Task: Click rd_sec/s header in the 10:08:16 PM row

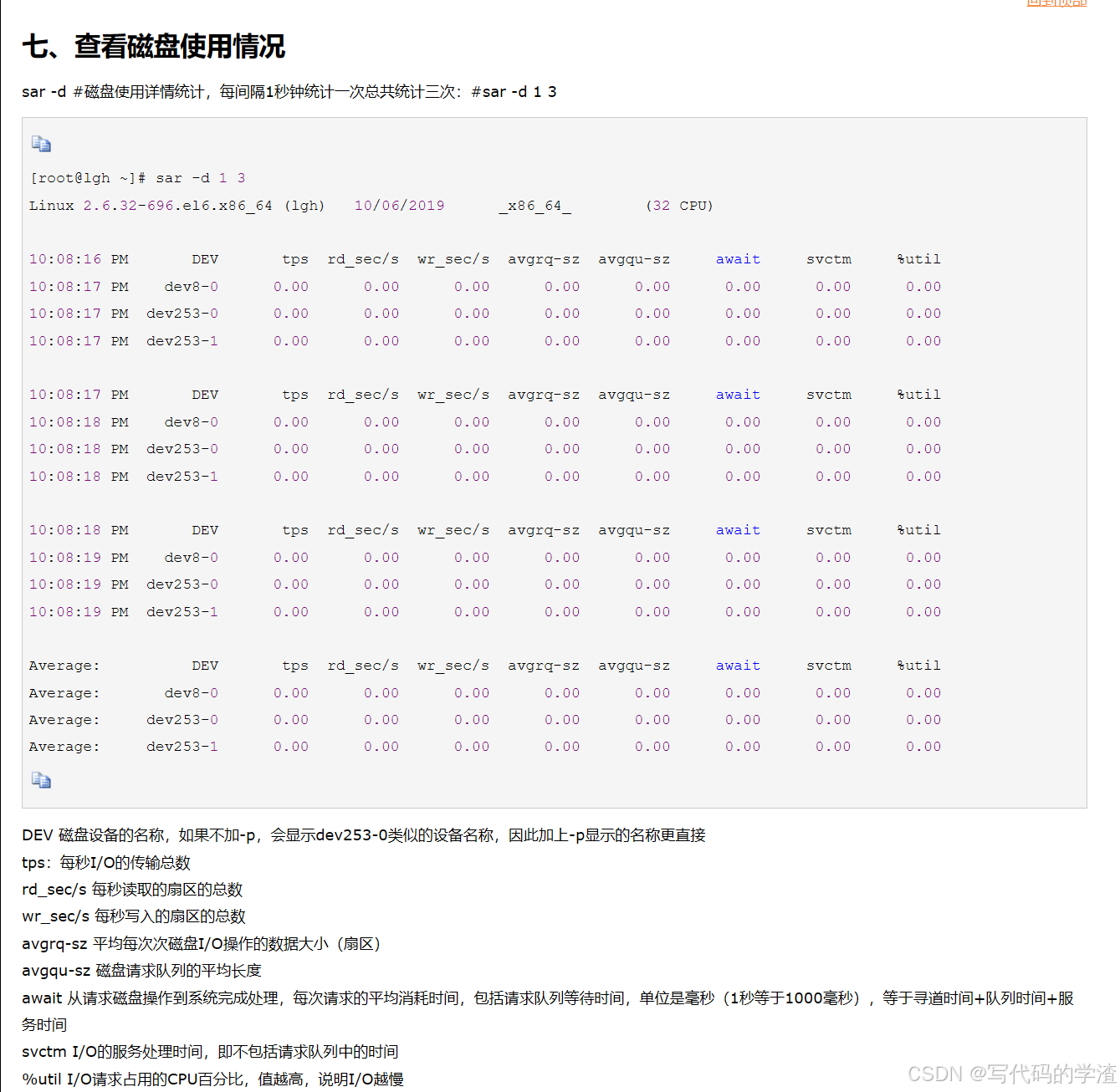Action: pyautogui.click(x=363, y=259)
